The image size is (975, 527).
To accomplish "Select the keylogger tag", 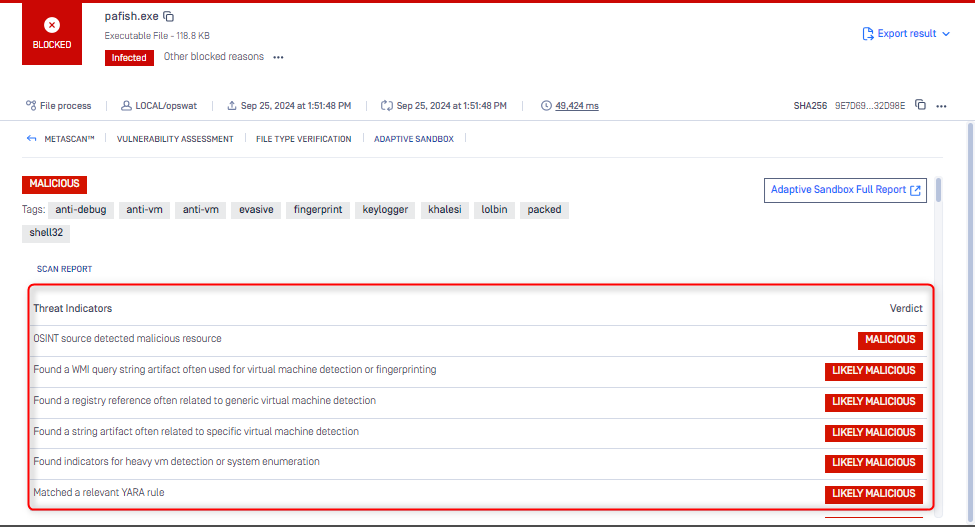I will (385, 210).
